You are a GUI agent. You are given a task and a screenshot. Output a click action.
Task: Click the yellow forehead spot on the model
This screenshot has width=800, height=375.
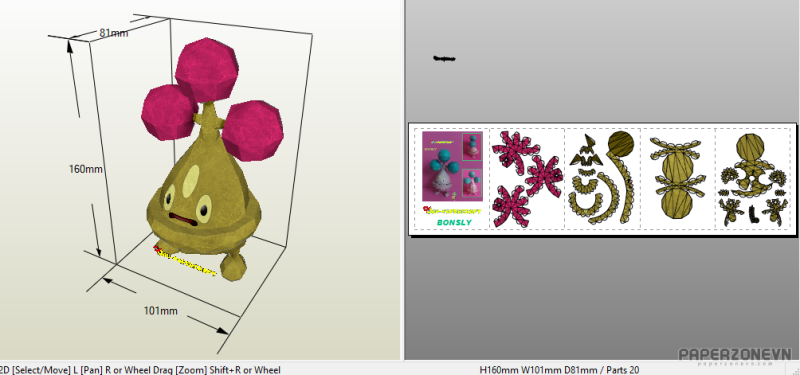191,181
